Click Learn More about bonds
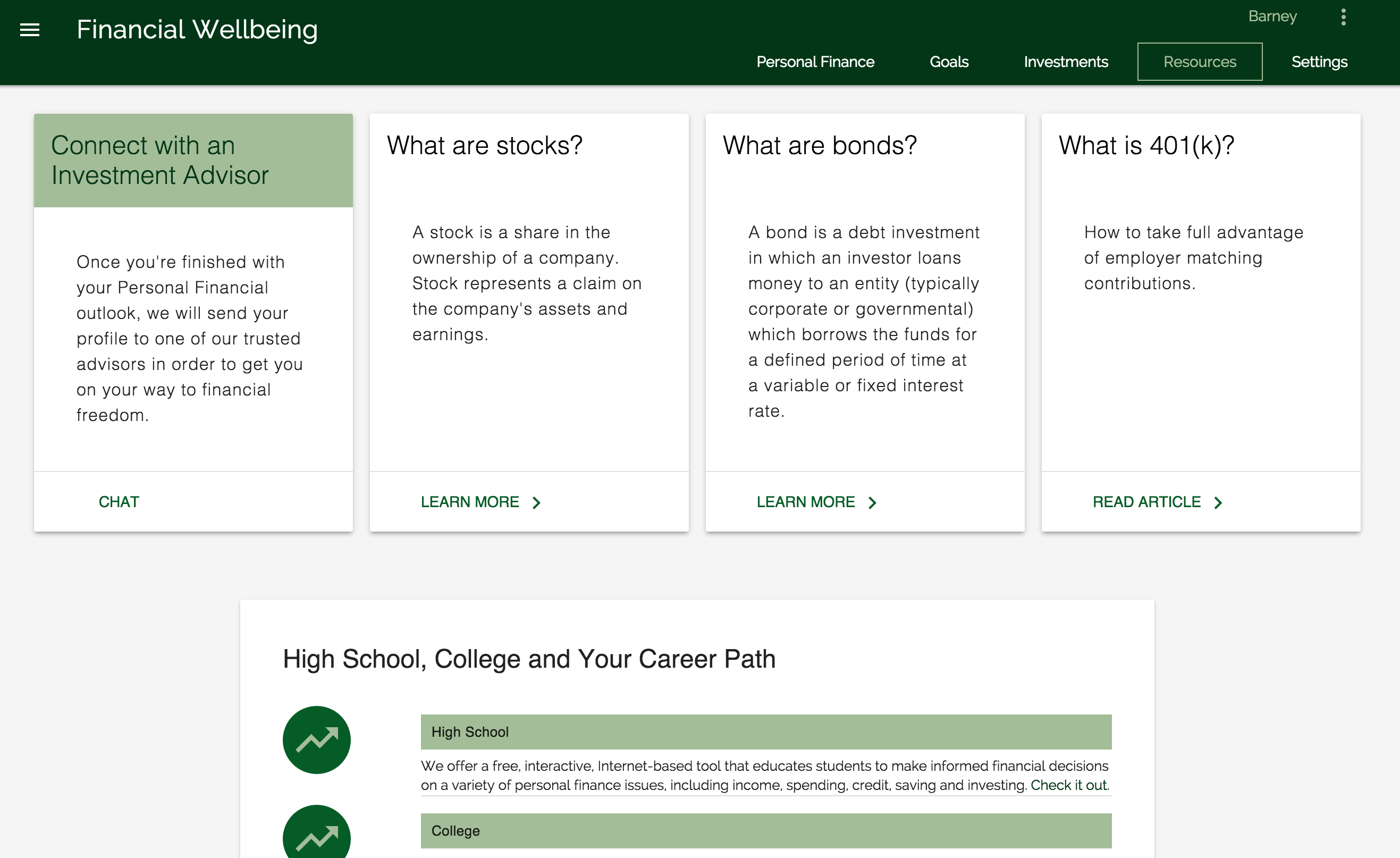 pos(805,502)
